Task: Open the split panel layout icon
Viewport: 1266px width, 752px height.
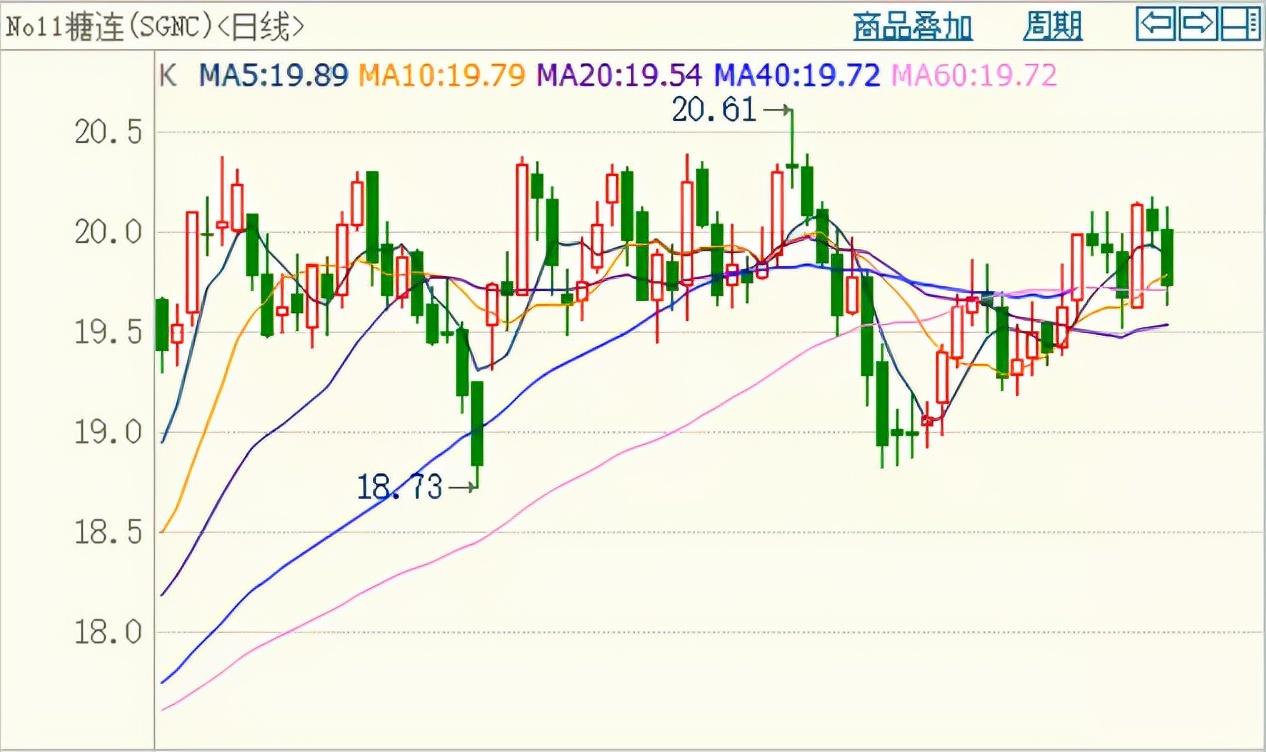Action: click(1240, 22)
